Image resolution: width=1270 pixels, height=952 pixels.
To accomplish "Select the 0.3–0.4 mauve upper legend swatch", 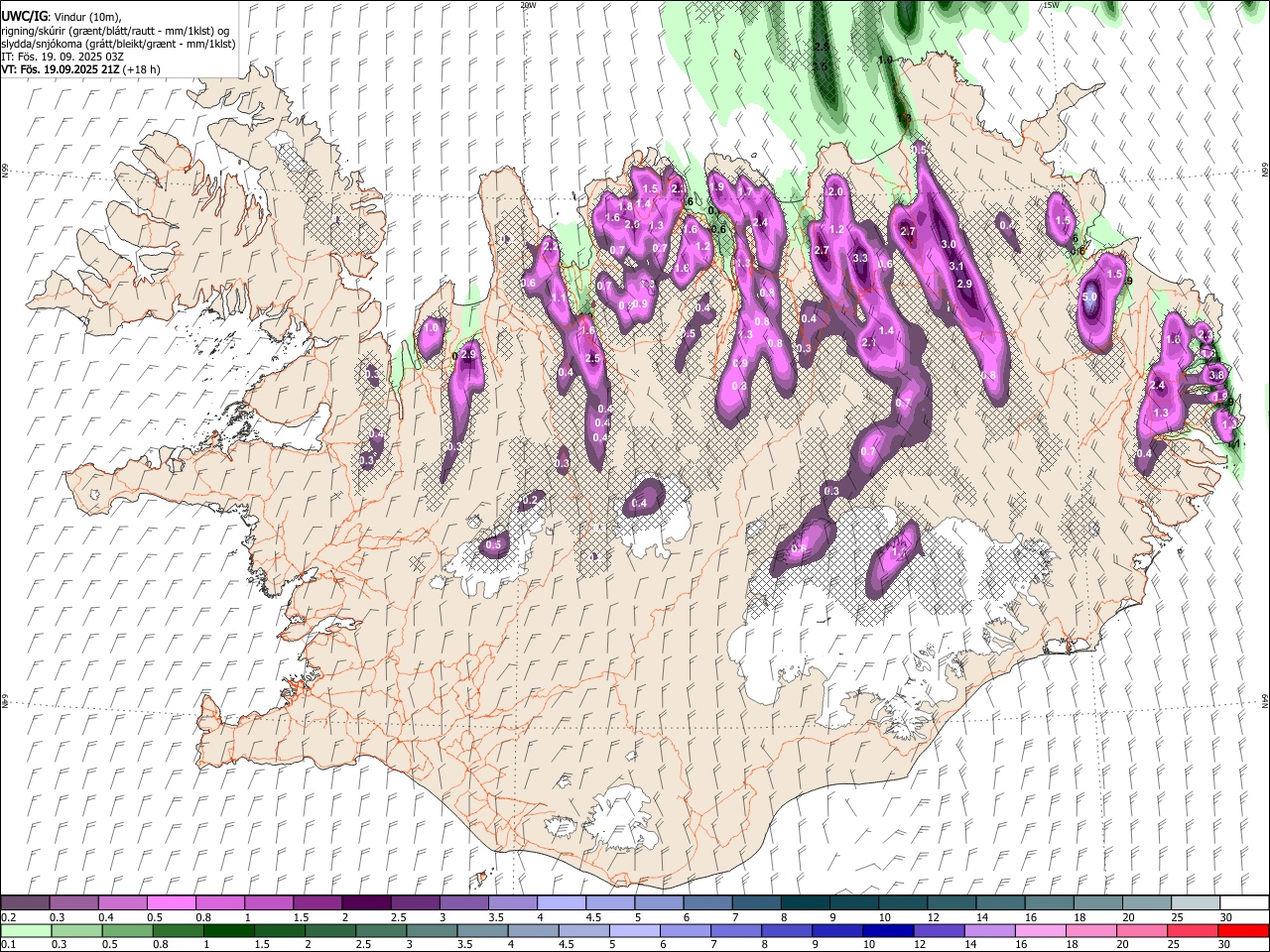I will (74, 902).
